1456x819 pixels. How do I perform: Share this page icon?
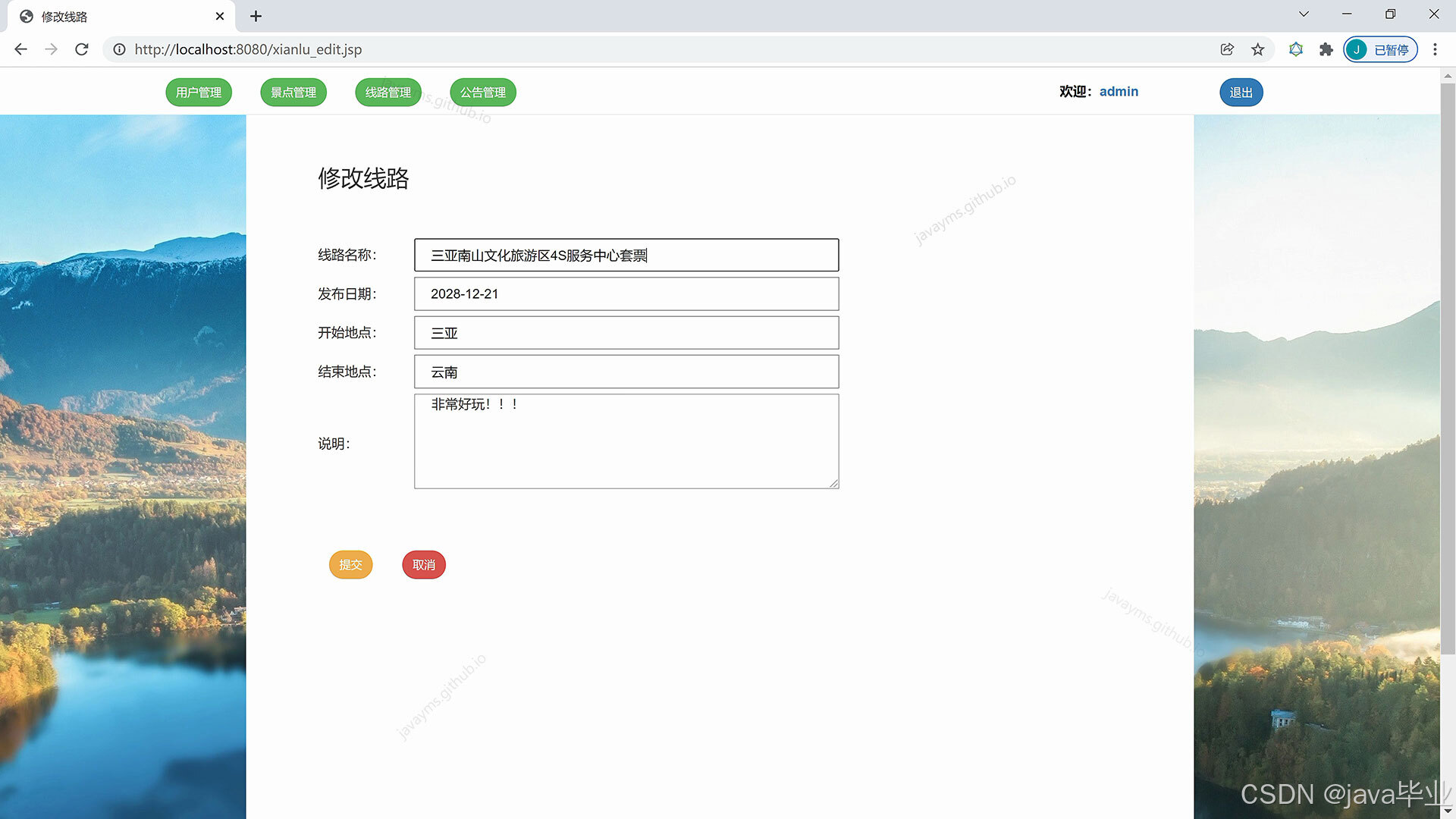[x=1227, y=49]
